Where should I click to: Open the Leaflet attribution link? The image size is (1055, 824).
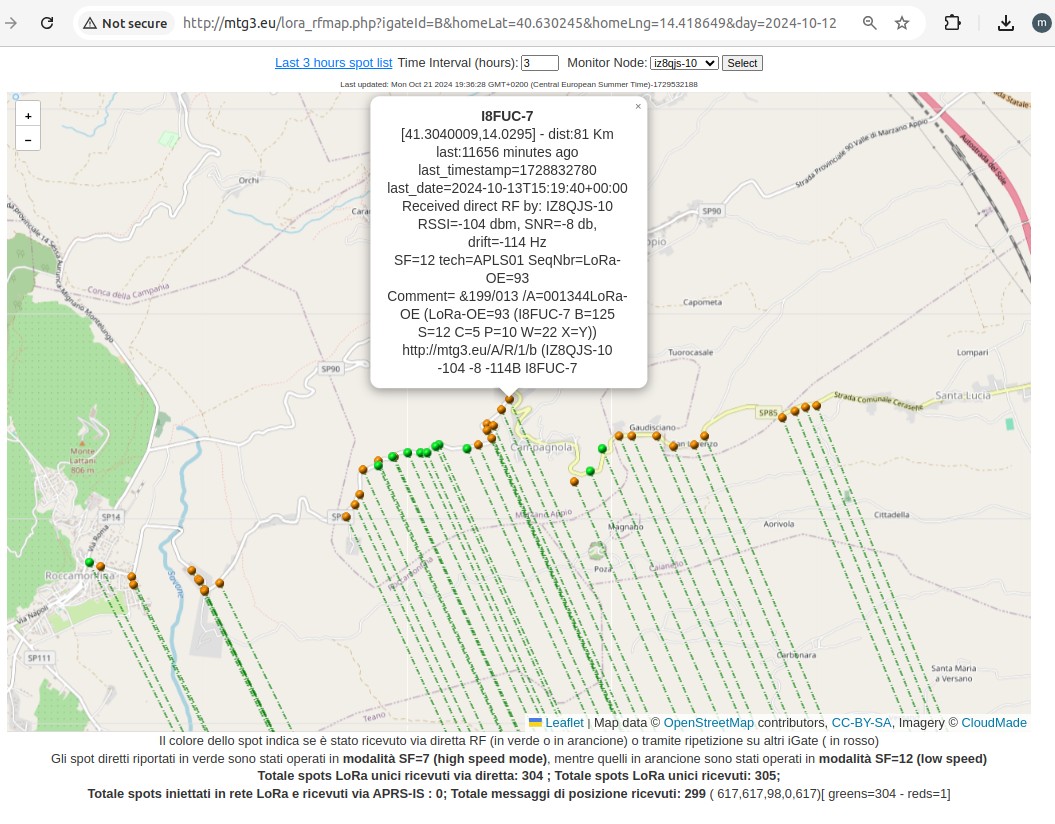[x=564, y=722]
